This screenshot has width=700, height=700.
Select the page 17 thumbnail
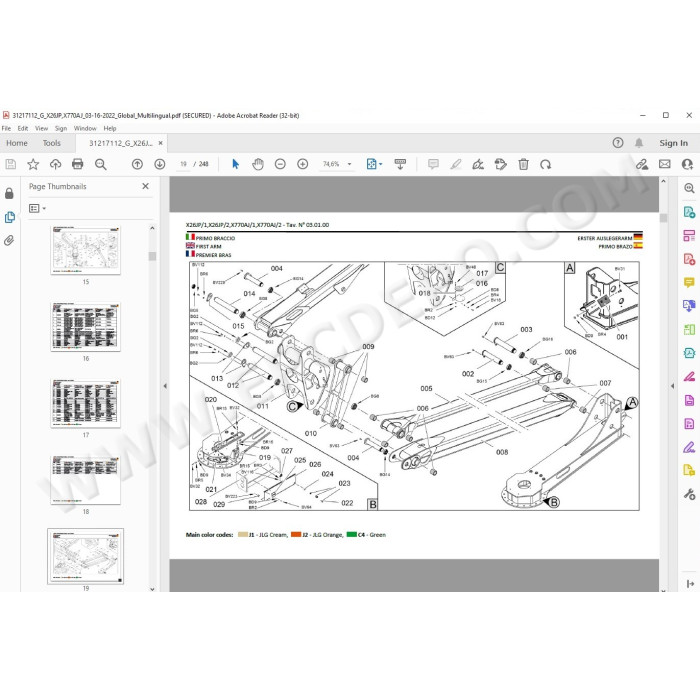(86, 404)
